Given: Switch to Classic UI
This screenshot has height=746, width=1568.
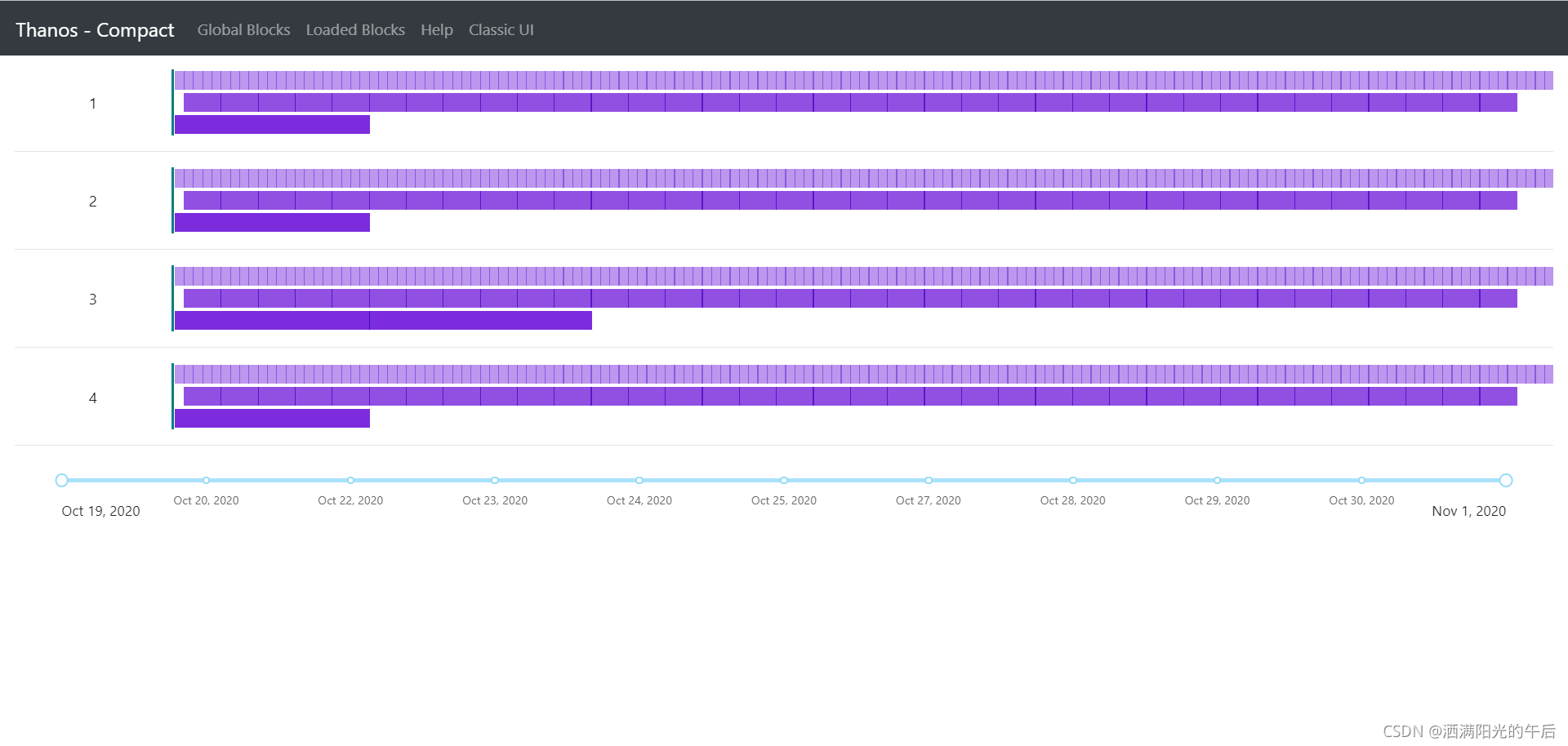Looking at the screenshot, I should [501, 30].
